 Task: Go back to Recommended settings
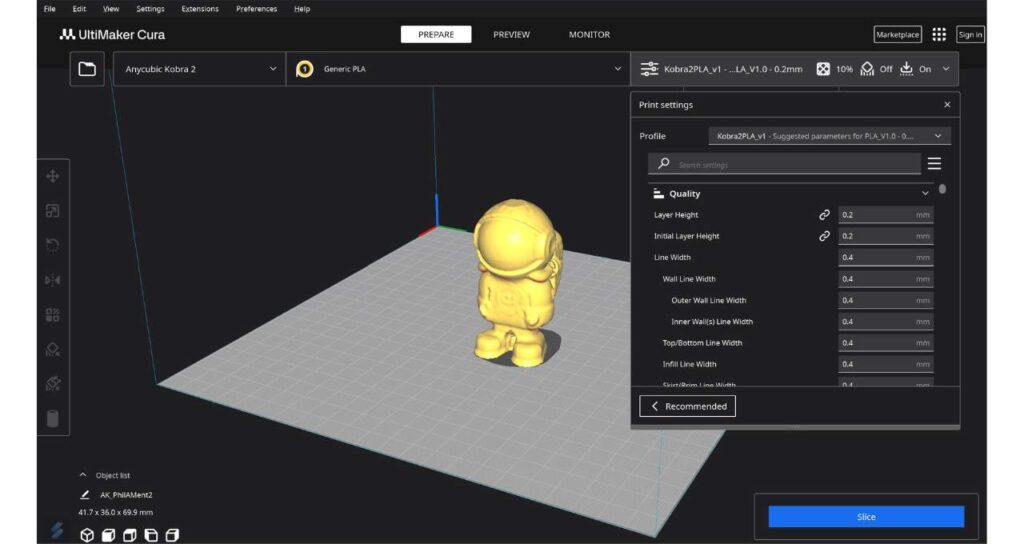pos(688,406)
